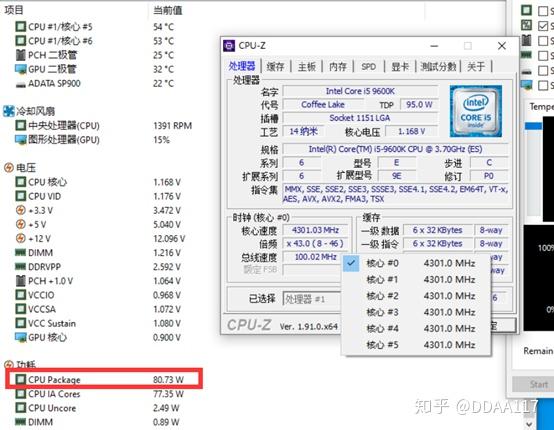Image resolution: width=554 pixels, height=430 pixels.
Task: Click the CPU VID row icon
Action: [21, 196]
